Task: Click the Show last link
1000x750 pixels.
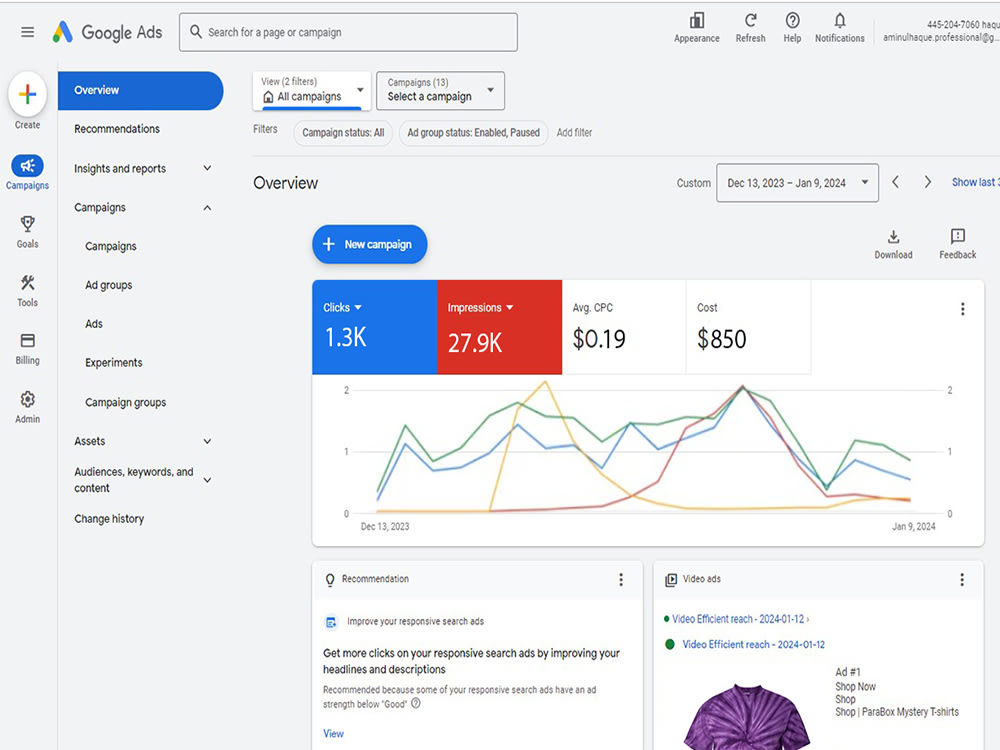Action: pyautogui.click(x=976, y=182)
